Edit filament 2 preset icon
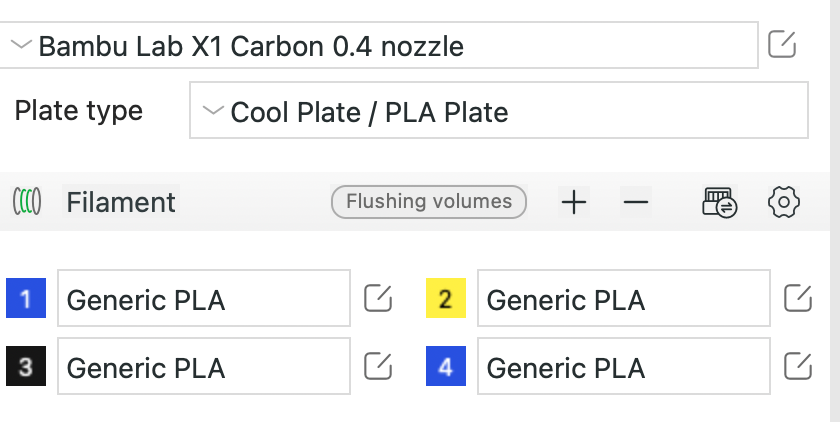The width and height of the screenshot is (840, 422). 797,299
